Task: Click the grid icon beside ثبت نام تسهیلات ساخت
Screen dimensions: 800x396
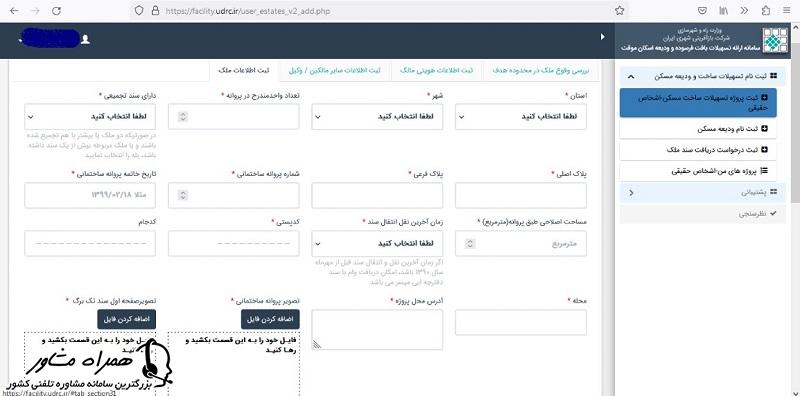Action: click(x=773, y=76)
